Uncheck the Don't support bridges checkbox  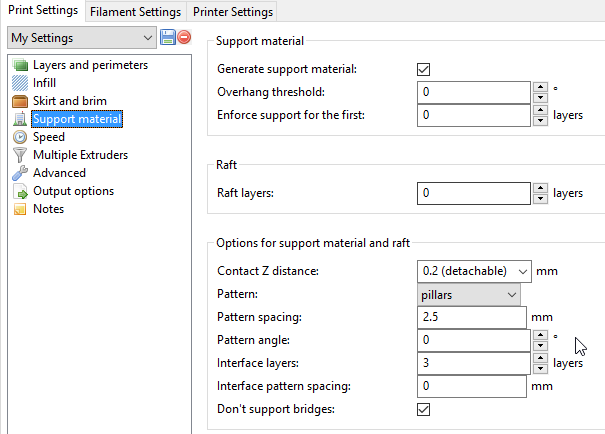click(x=423, y=409)
